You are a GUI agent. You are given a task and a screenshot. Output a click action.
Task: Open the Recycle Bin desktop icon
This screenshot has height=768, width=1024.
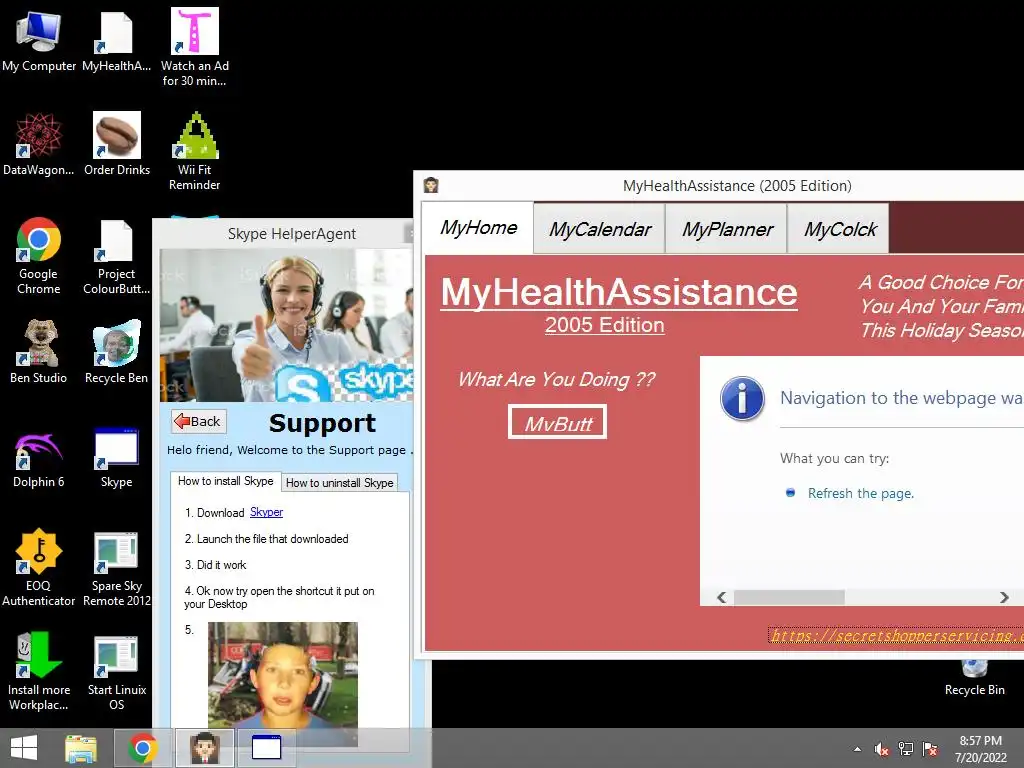(974, 678)
